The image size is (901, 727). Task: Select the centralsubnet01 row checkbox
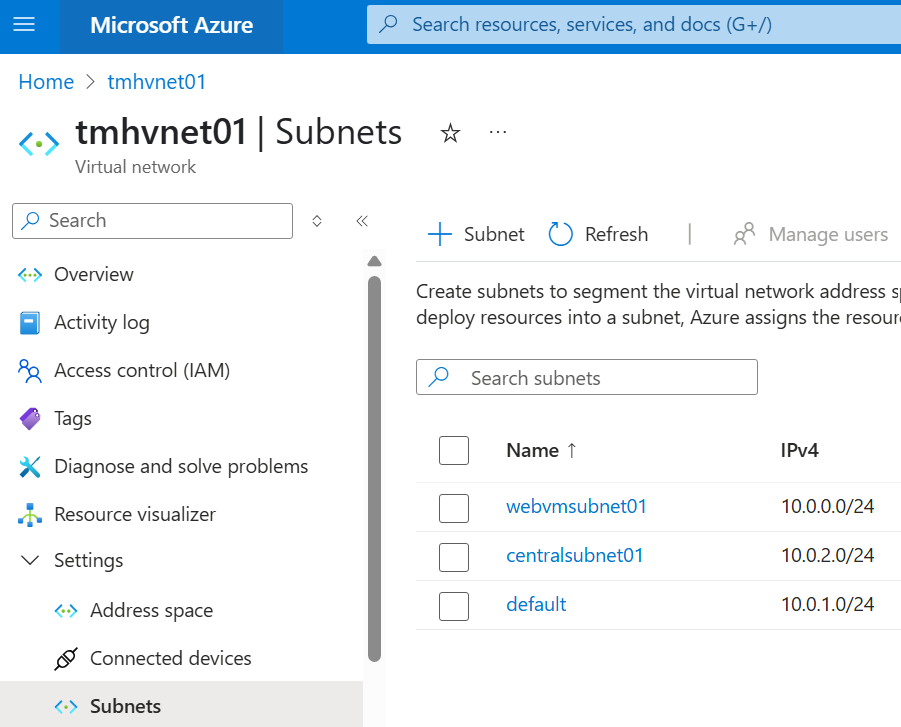[x=454, y=556]
